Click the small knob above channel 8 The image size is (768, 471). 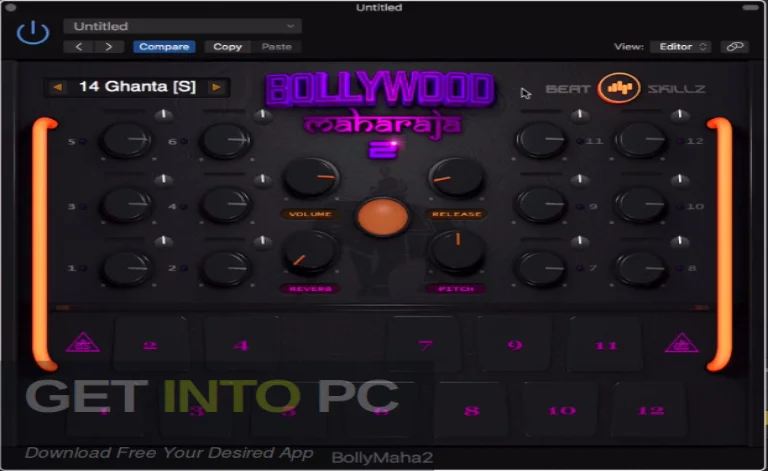tap(680, 241)
